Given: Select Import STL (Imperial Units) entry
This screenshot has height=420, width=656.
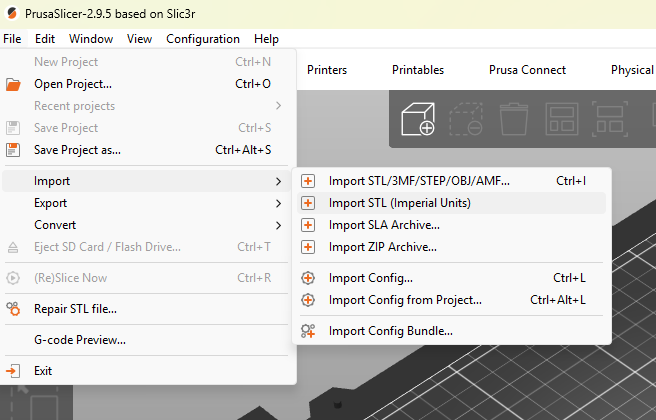Looking at the screenshot, I should [451, 203].
